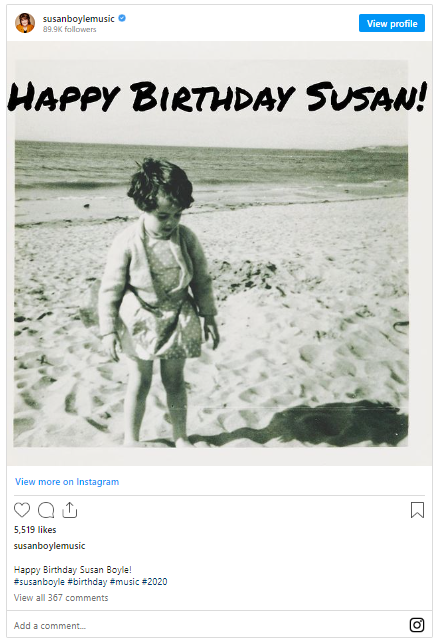Follow the View more on Instagram link
The image size is (438, 641).
pos(67,482)
